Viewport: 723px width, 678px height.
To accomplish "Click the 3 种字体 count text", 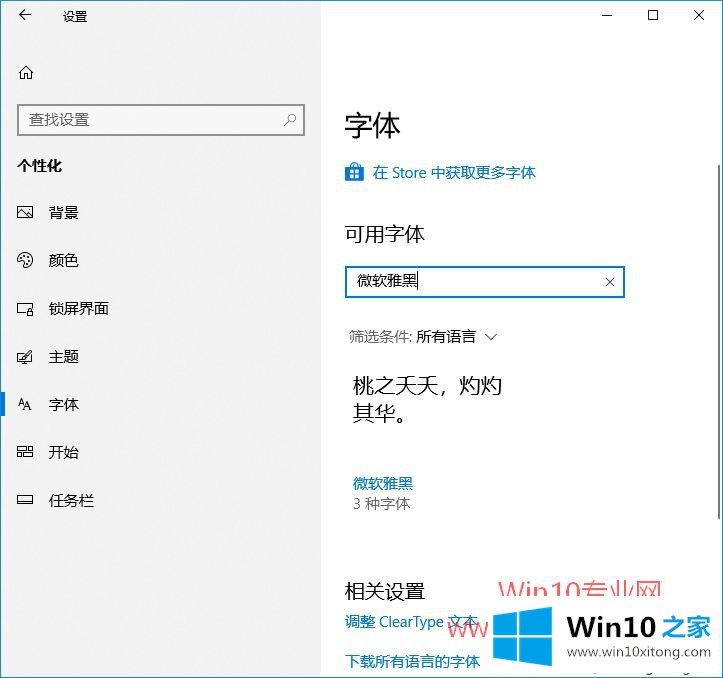I will tap(381, 503).
